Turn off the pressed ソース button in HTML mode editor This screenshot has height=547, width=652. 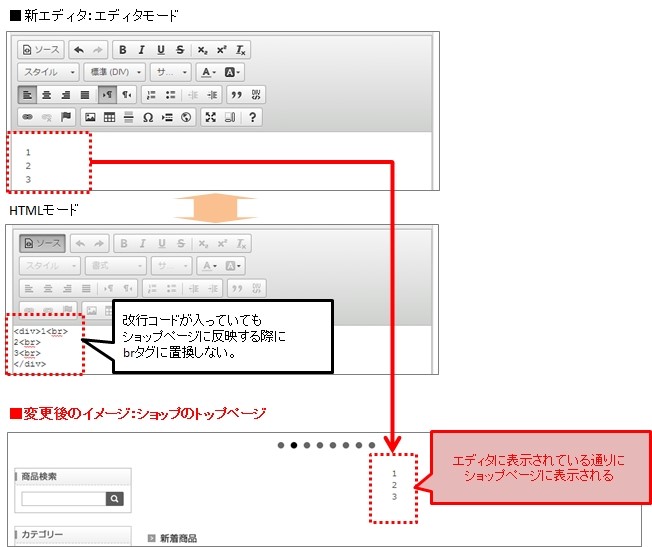[41, 244]
